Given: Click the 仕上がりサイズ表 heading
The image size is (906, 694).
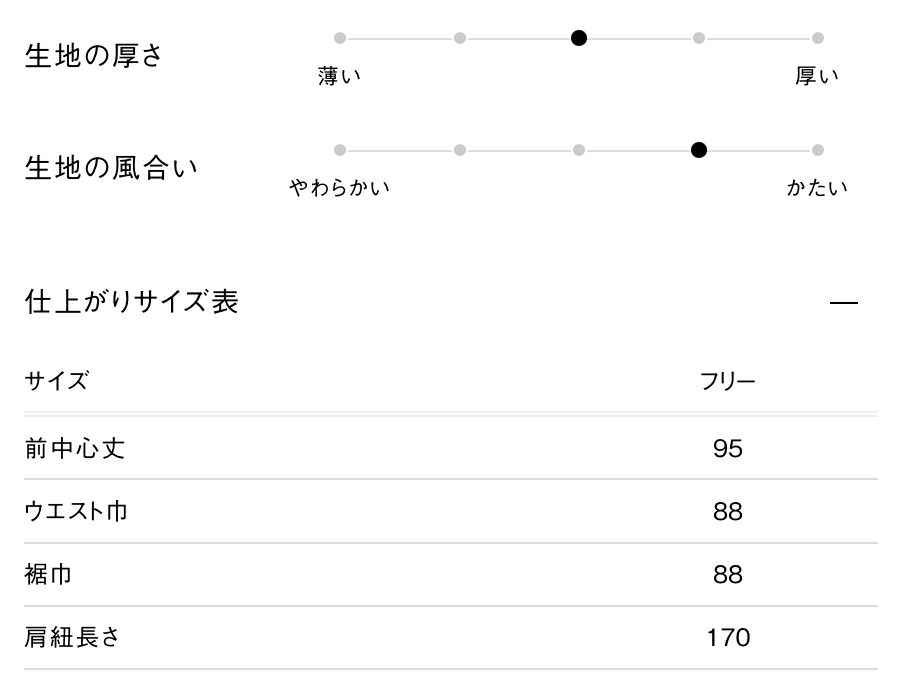Looking at the screenshot, I should [x=131, y=302].
